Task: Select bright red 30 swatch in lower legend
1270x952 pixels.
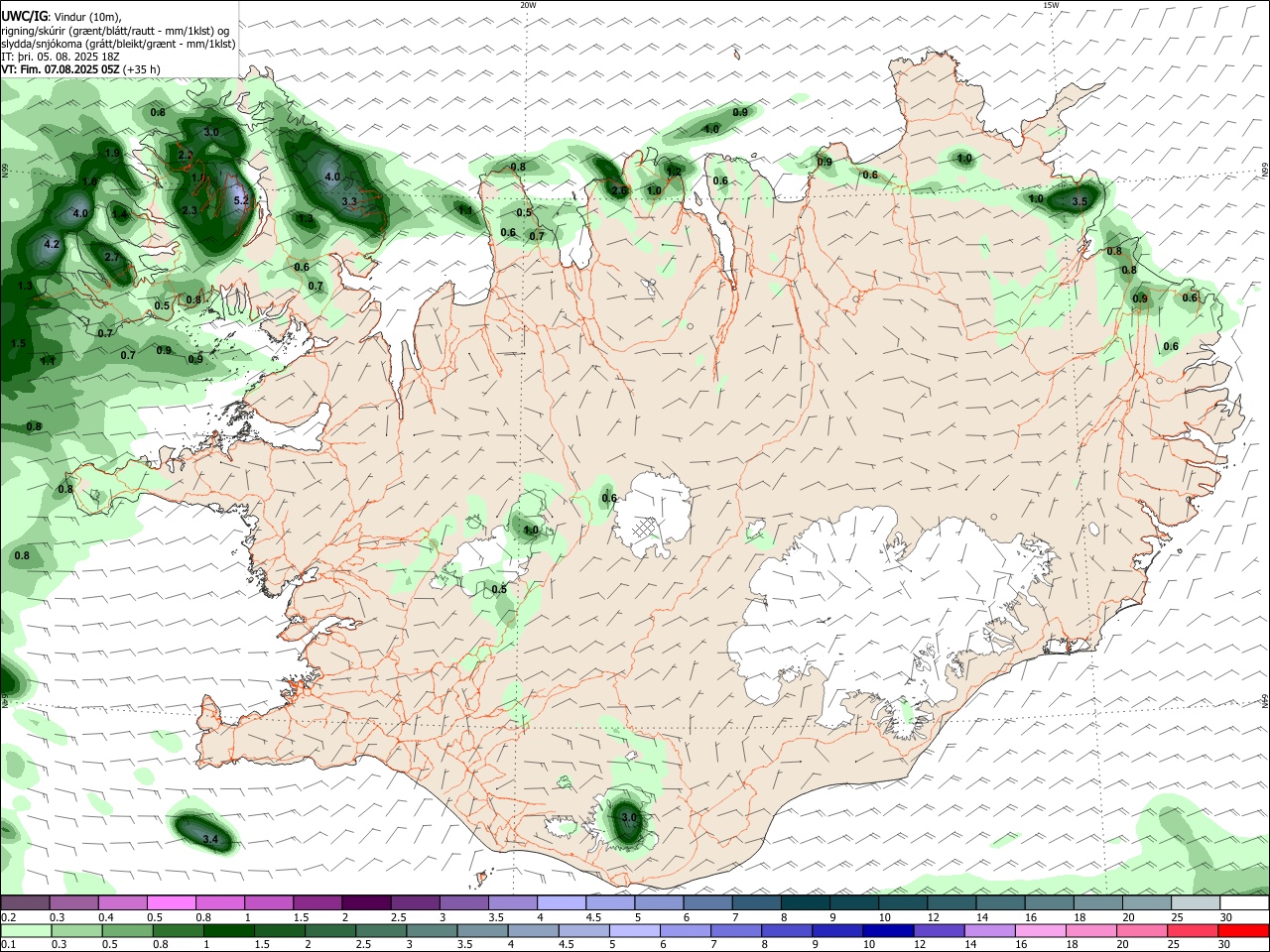Action: 1243,930
